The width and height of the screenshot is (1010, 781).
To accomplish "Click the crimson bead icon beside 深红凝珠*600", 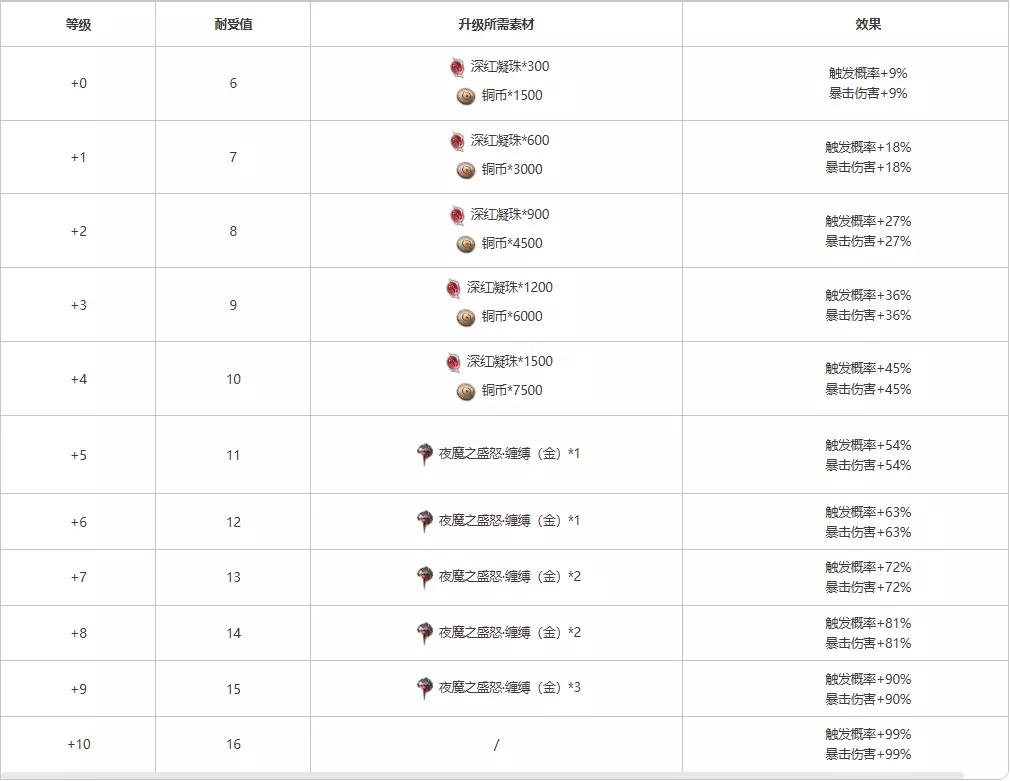I will click(457, 141).
